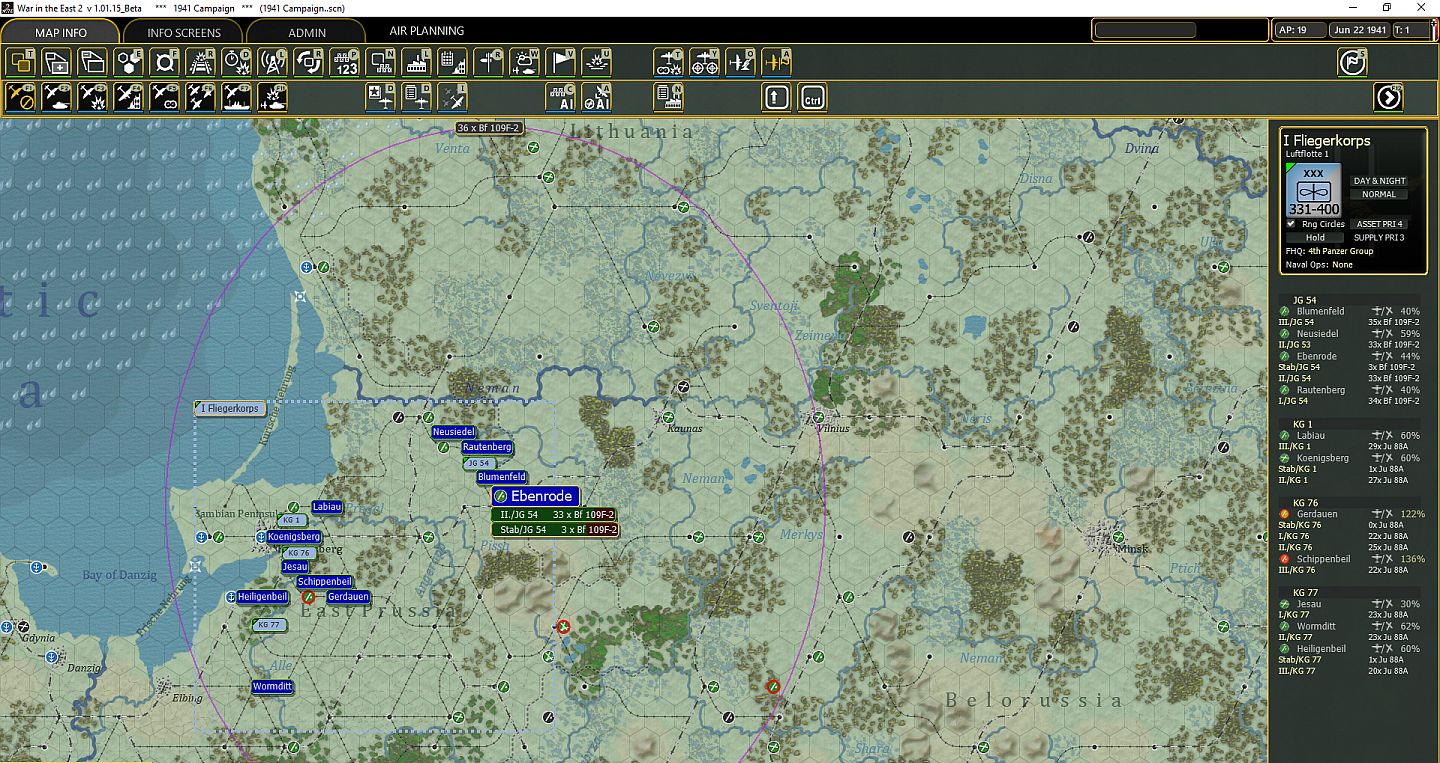Image resolution: width=1440 pixels, height=763 pixels.
Task: Click the list and aircraft icon with D hotkey
Action: (417, 97)
